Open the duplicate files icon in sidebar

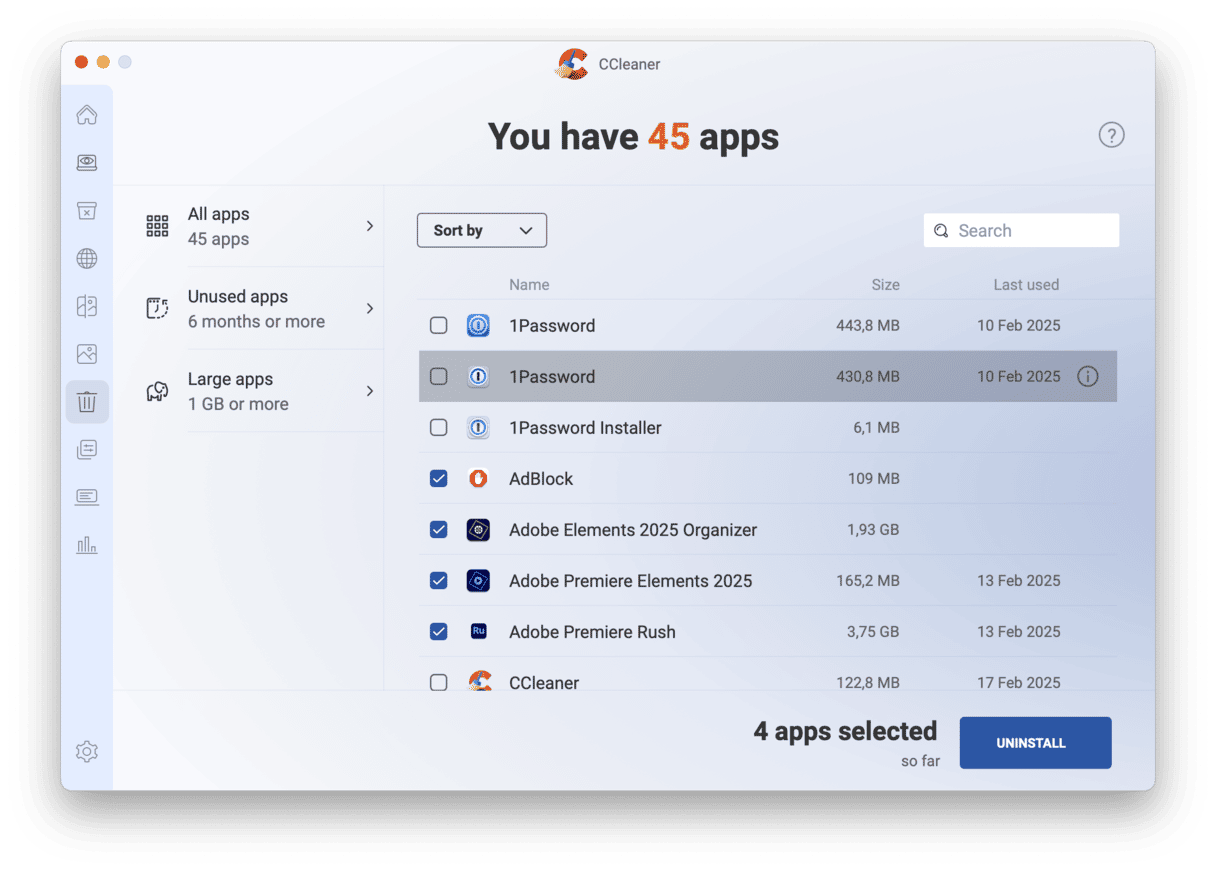click(x=87, y=307)
